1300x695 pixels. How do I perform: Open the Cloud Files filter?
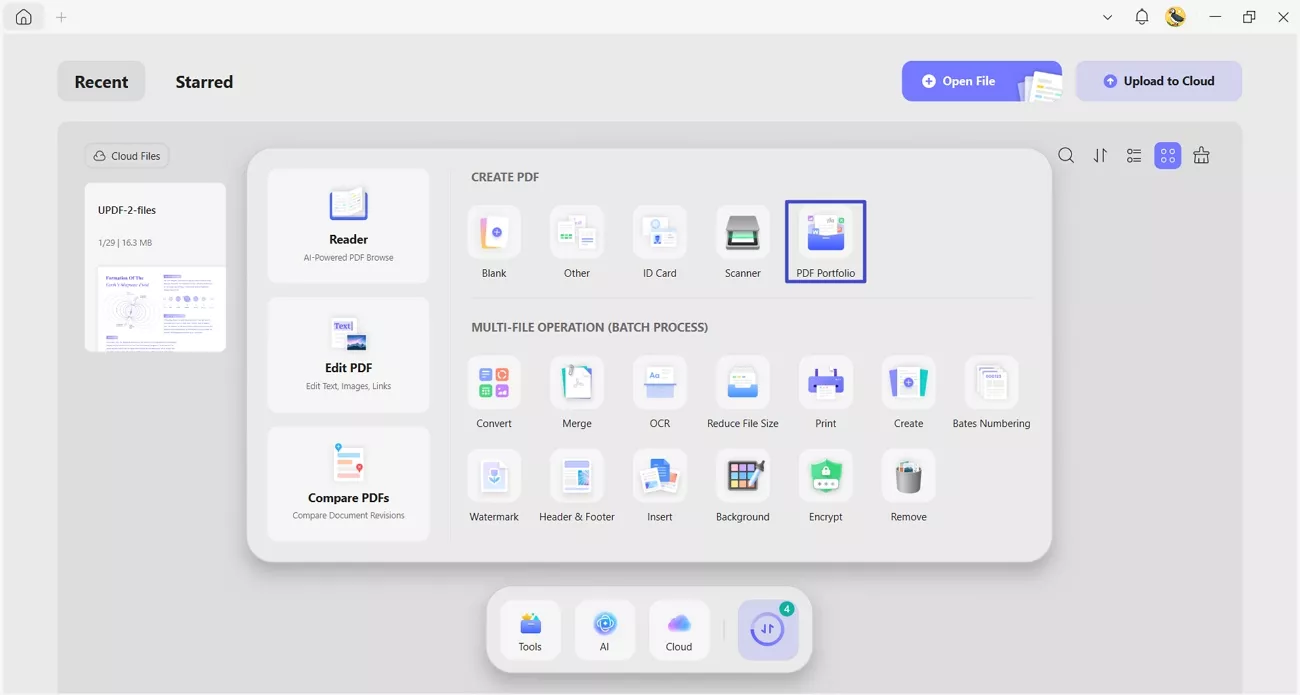(127, 156)
